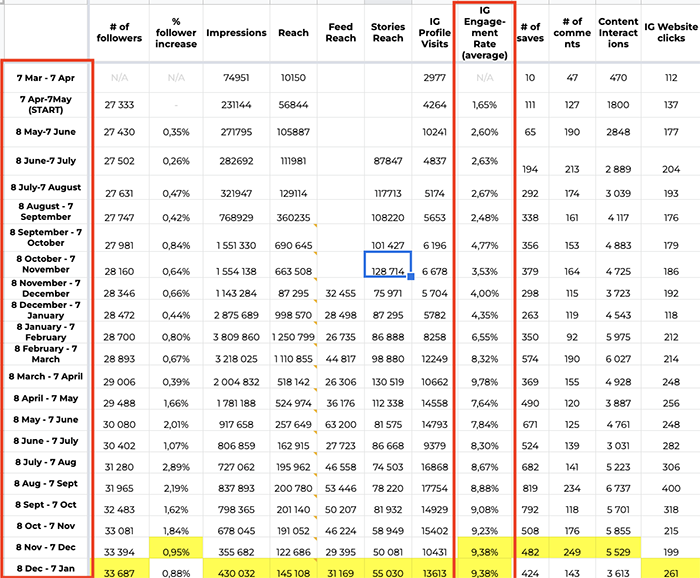Click the fill handle of the selected cell
Viewport: 700px width, 578px height.
click(411, 278)
